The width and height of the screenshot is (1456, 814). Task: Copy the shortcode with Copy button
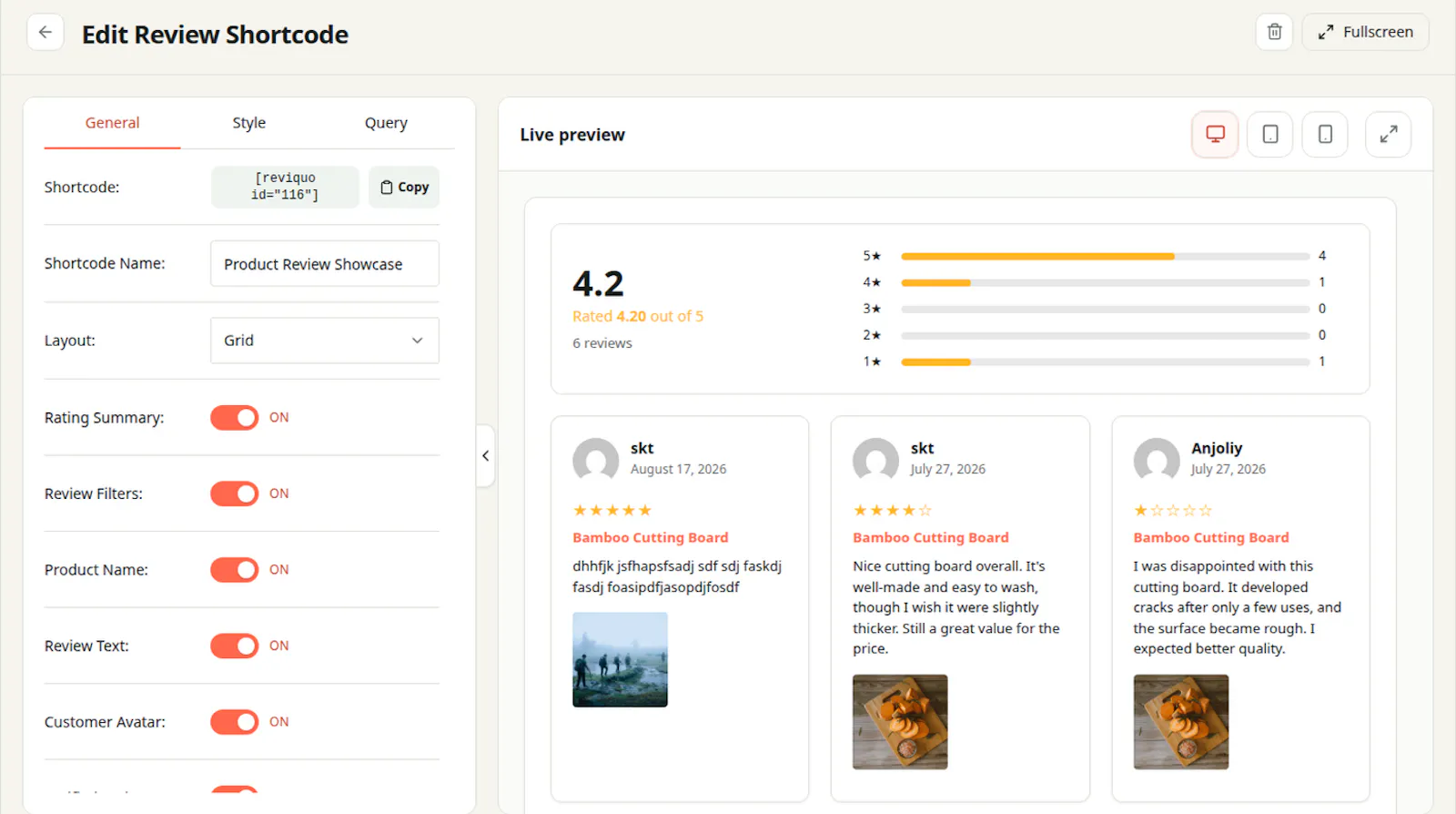tap(404, 187)
